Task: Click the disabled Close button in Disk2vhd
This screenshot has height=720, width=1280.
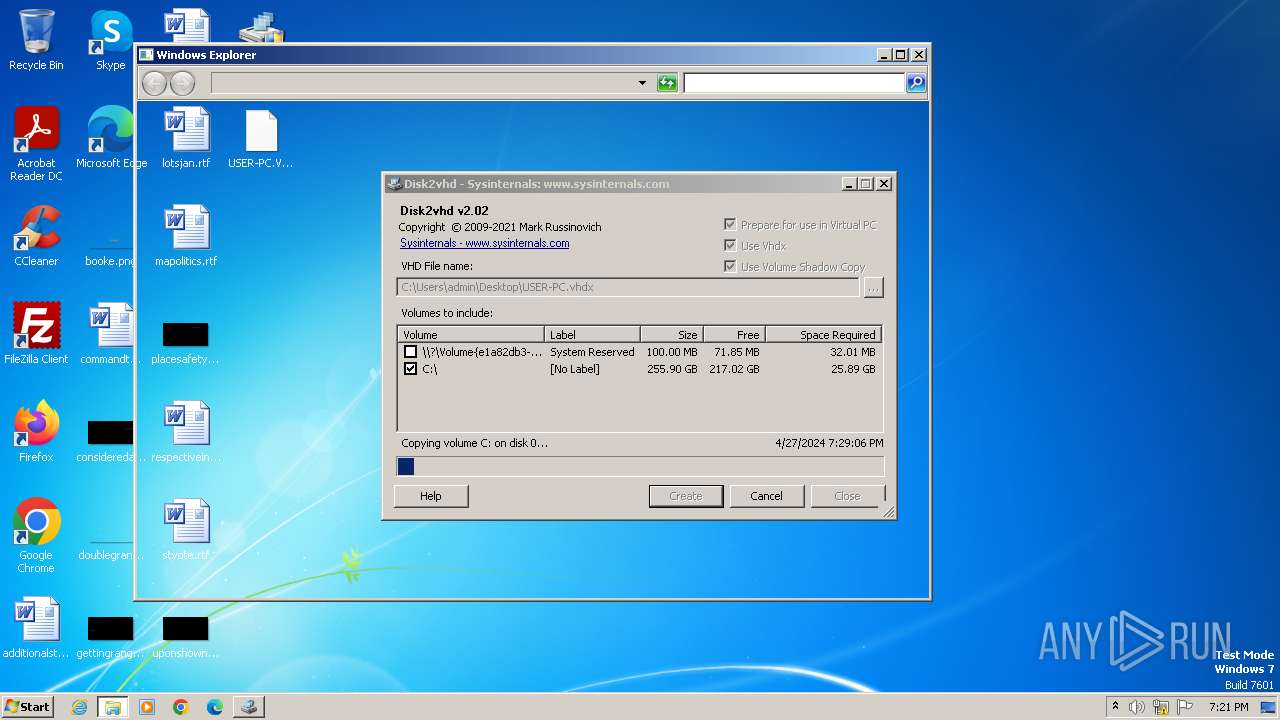Action: click(x=847, y=496)
